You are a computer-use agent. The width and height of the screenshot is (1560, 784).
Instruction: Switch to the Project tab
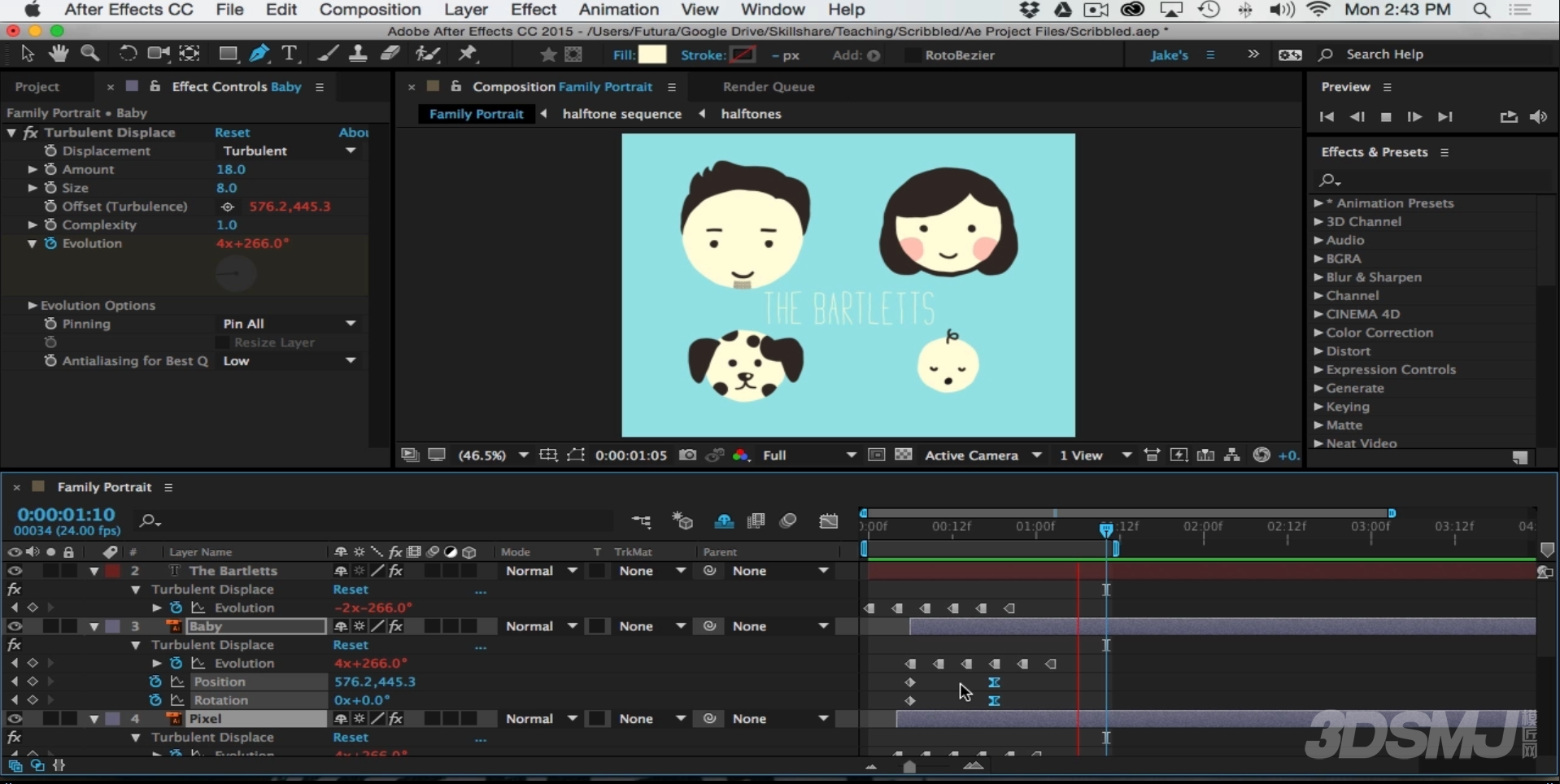[37, 87]
